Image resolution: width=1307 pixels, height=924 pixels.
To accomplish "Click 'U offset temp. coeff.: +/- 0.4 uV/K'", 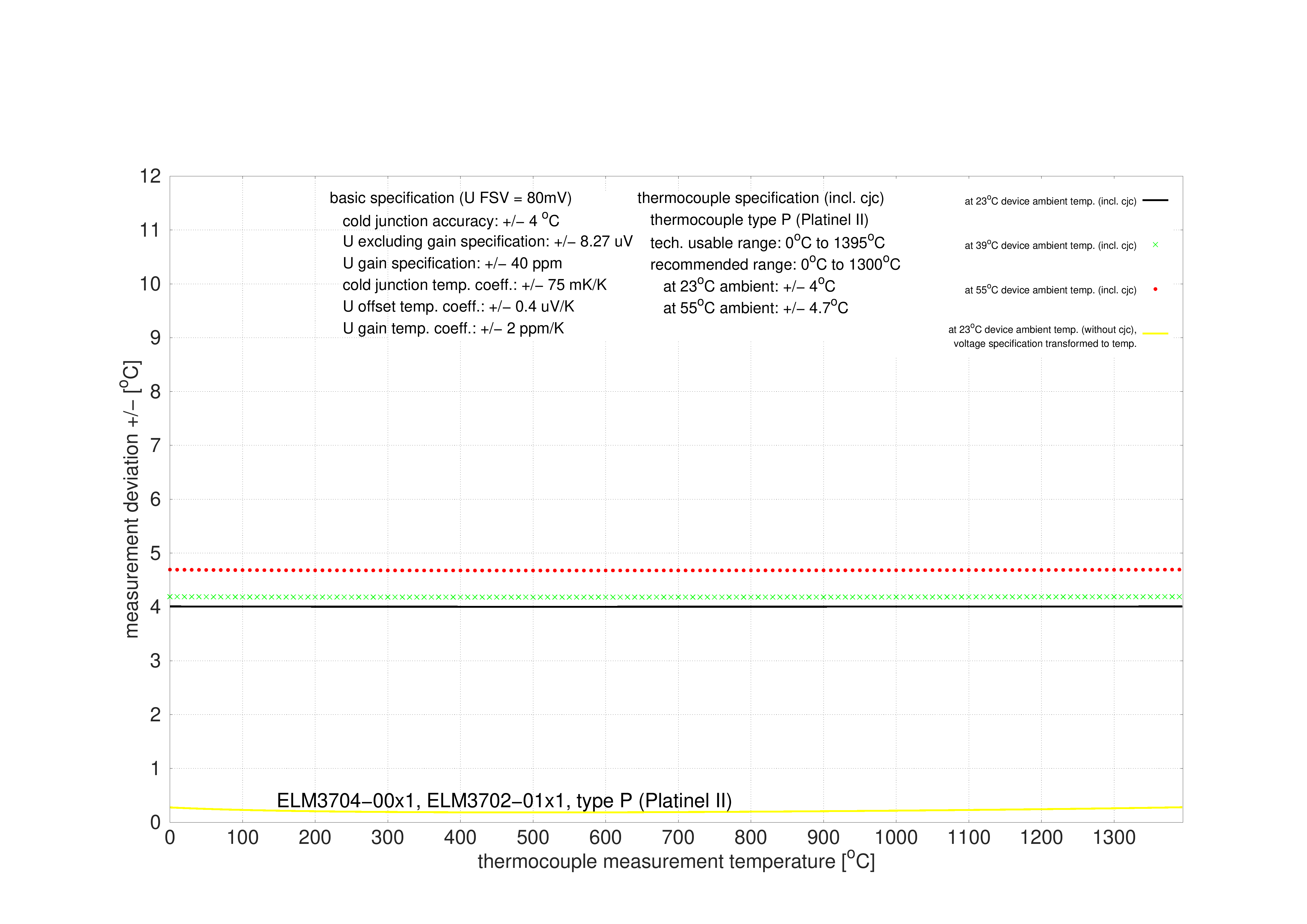I will pos(458,307).
